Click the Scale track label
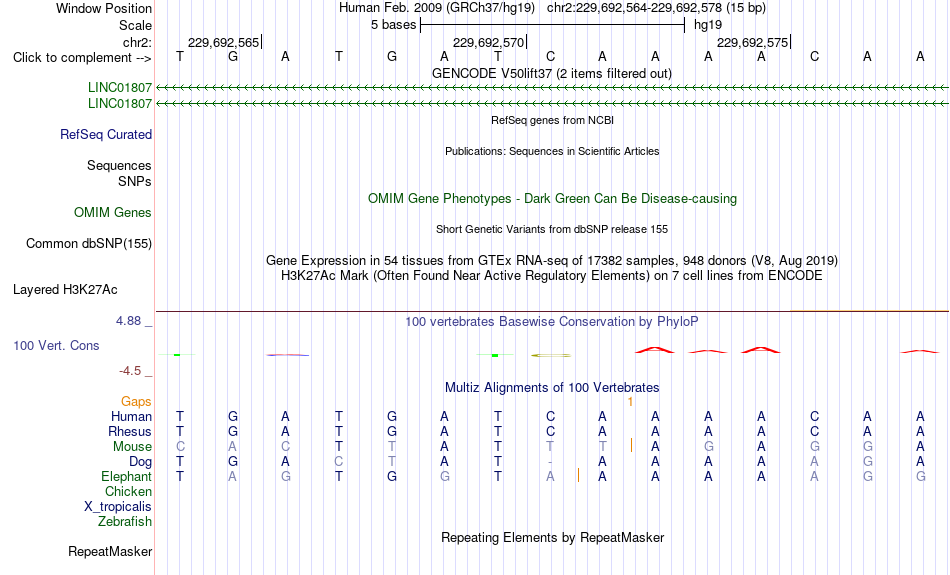 (x=135, y=25)
